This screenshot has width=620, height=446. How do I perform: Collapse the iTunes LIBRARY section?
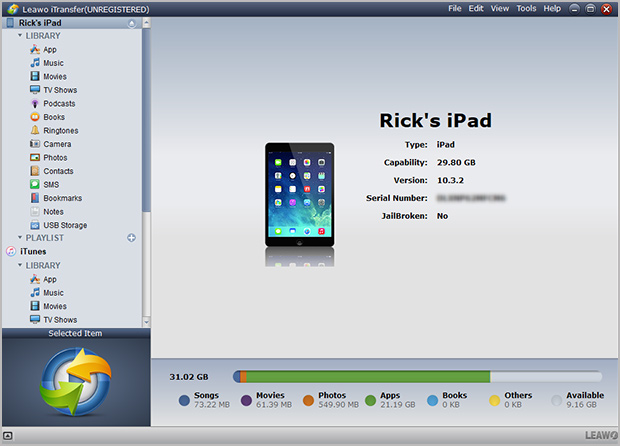click(20, 265)
